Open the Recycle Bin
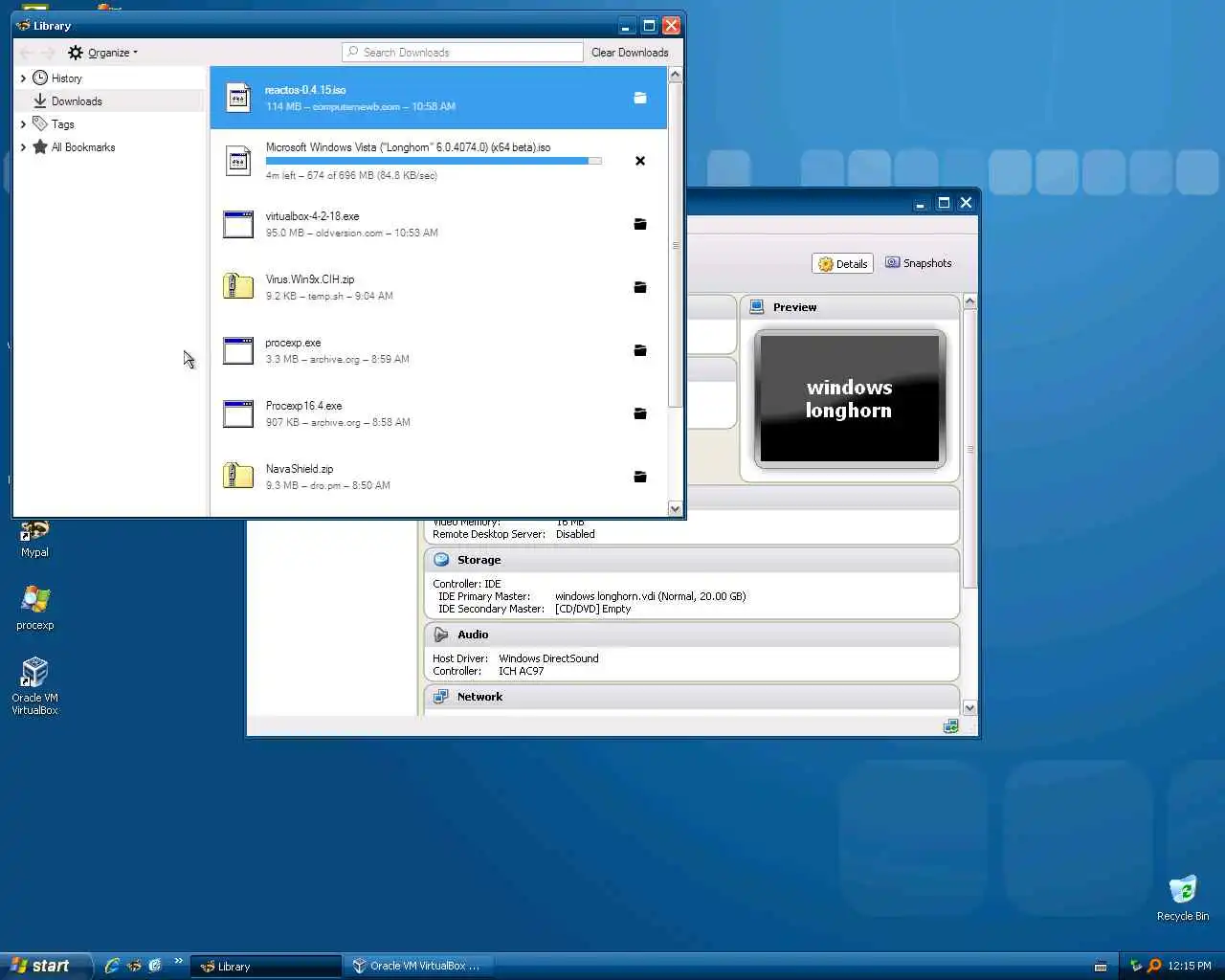The height and width of the screenshot is (980, 1225). click(1183, 897)
